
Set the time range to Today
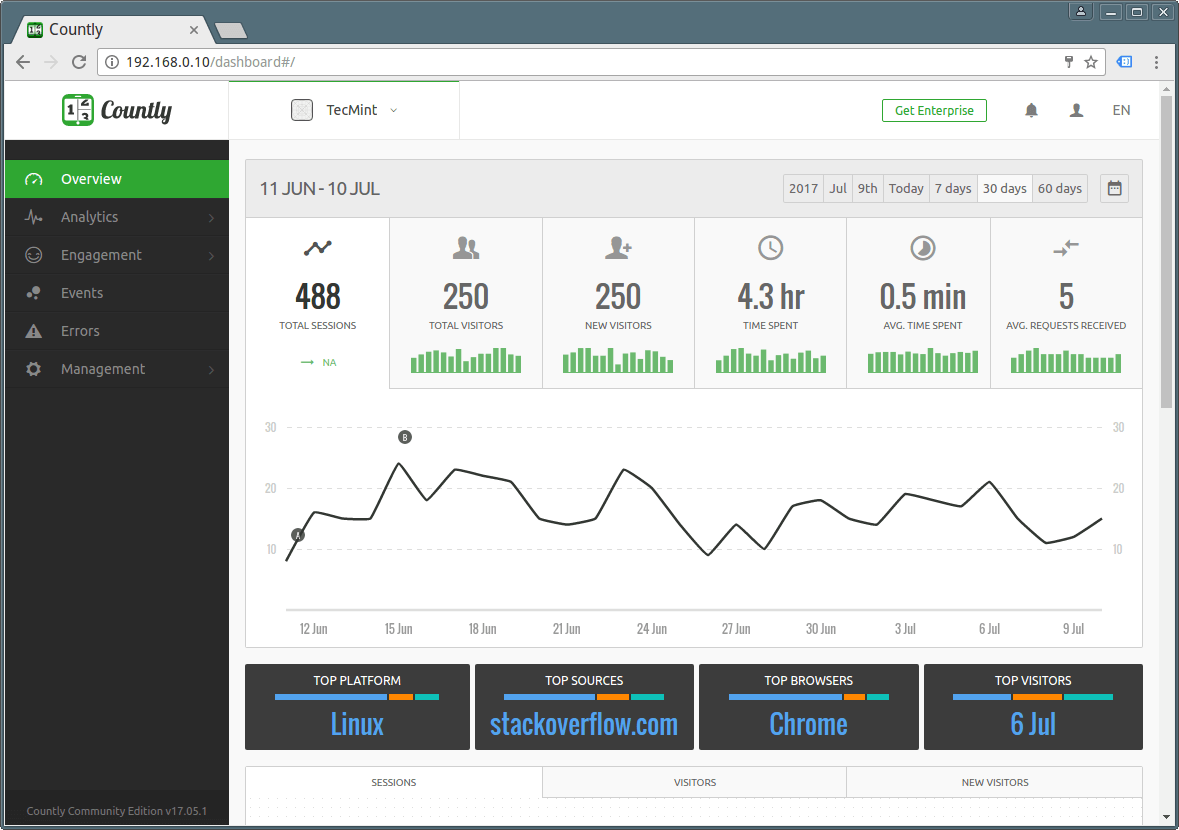906,188
